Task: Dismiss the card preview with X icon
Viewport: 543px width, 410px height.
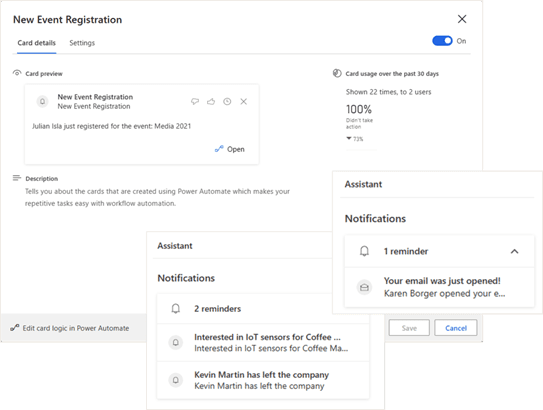Action: click(244, 101)
